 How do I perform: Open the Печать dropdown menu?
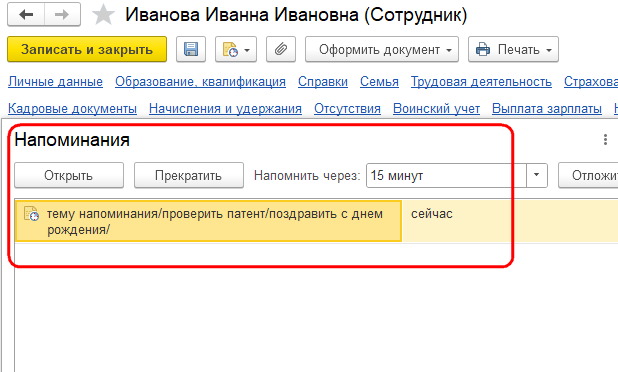pyautogui.click(x=513, y=50)
